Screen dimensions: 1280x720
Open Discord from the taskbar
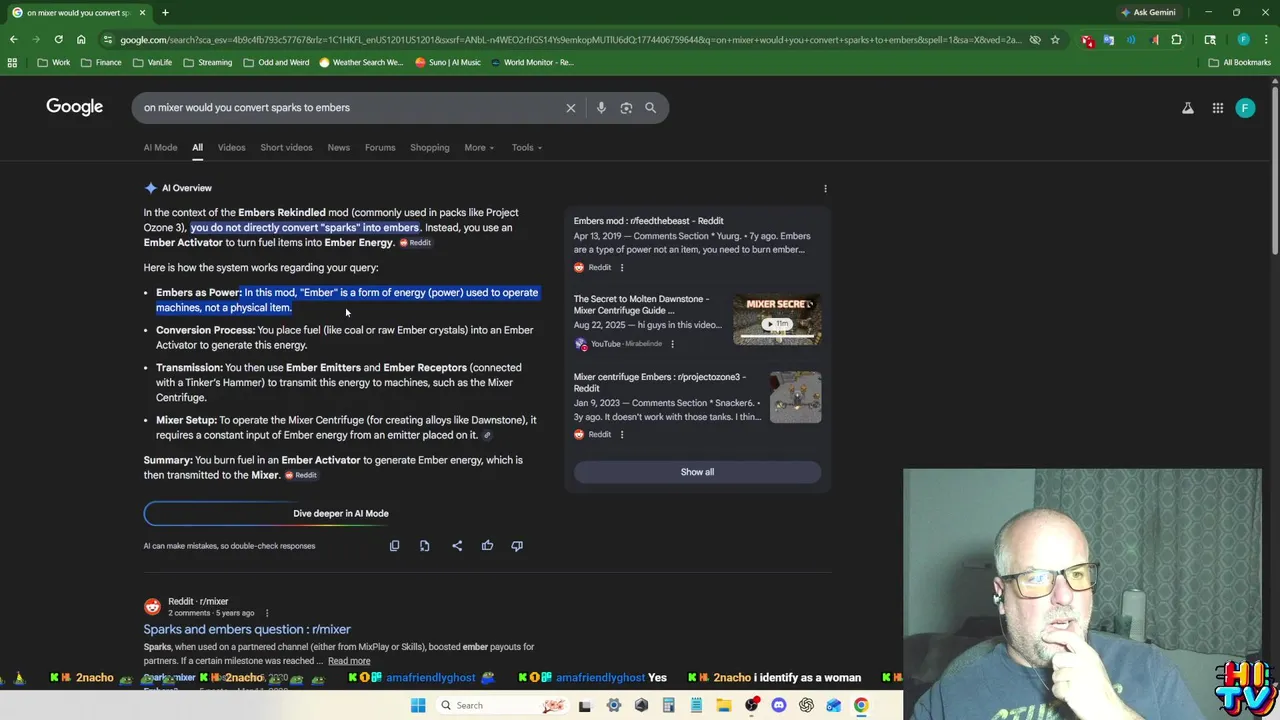(x=779, y=705)
